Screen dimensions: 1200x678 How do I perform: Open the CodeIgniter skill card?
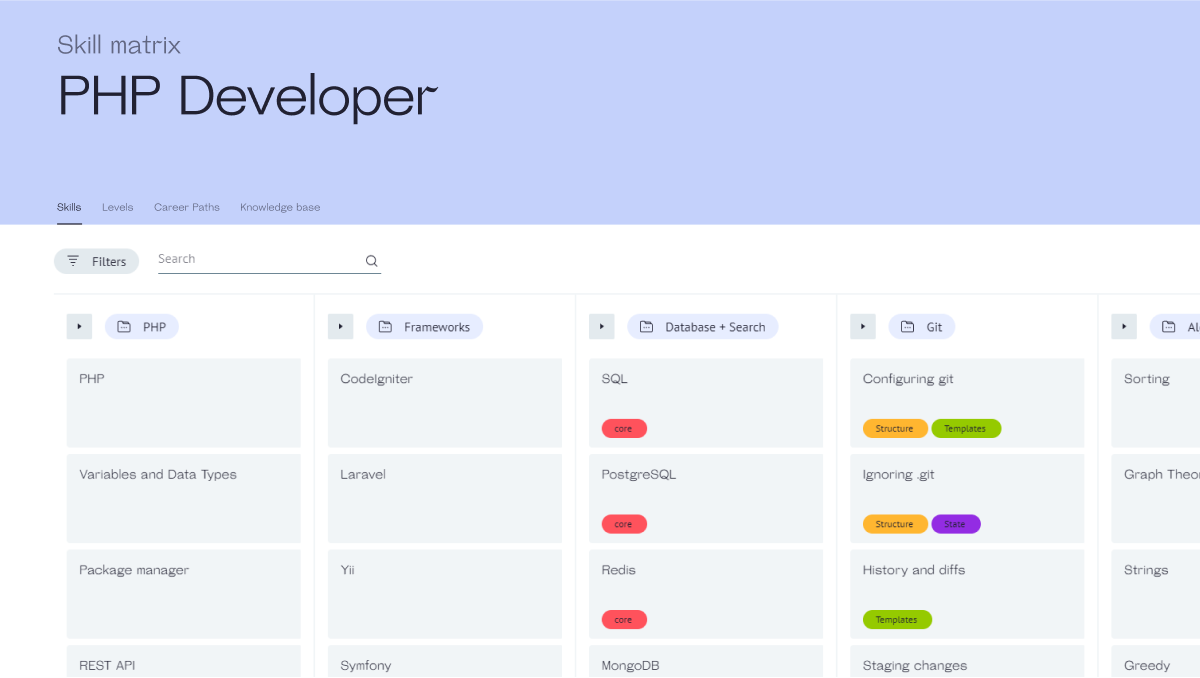point(445,403)
